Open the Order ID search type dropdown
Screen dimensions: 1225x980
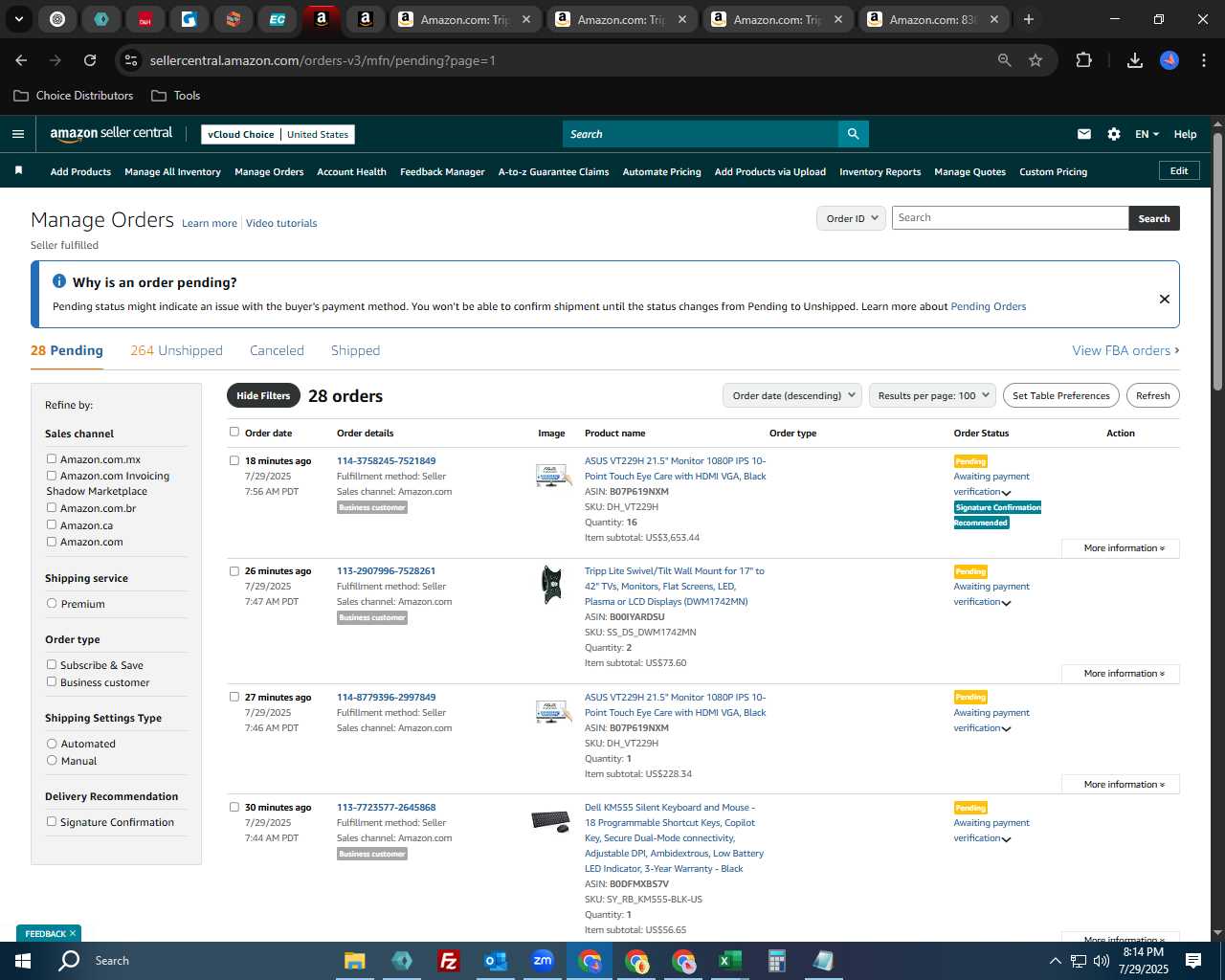851,218
